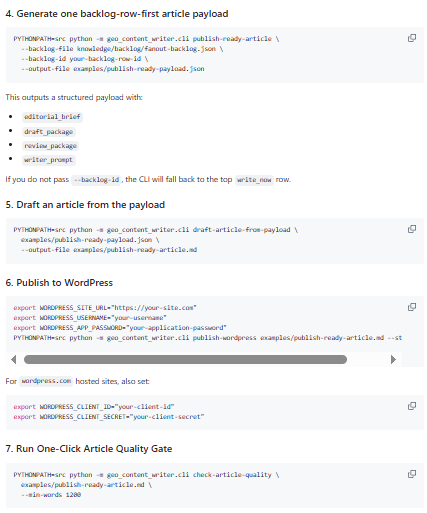Copy the WORDPRESS_CLIENT_ID export block
Image resolution: width=427 pixels, height=513 pixels.
[x=412, y=406]
